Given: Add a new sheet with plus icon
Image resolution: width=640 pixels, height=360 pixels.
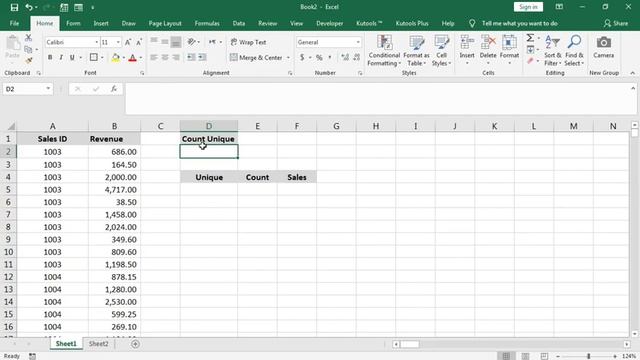Looking at the screenshot, I should (x=135, y=344).
